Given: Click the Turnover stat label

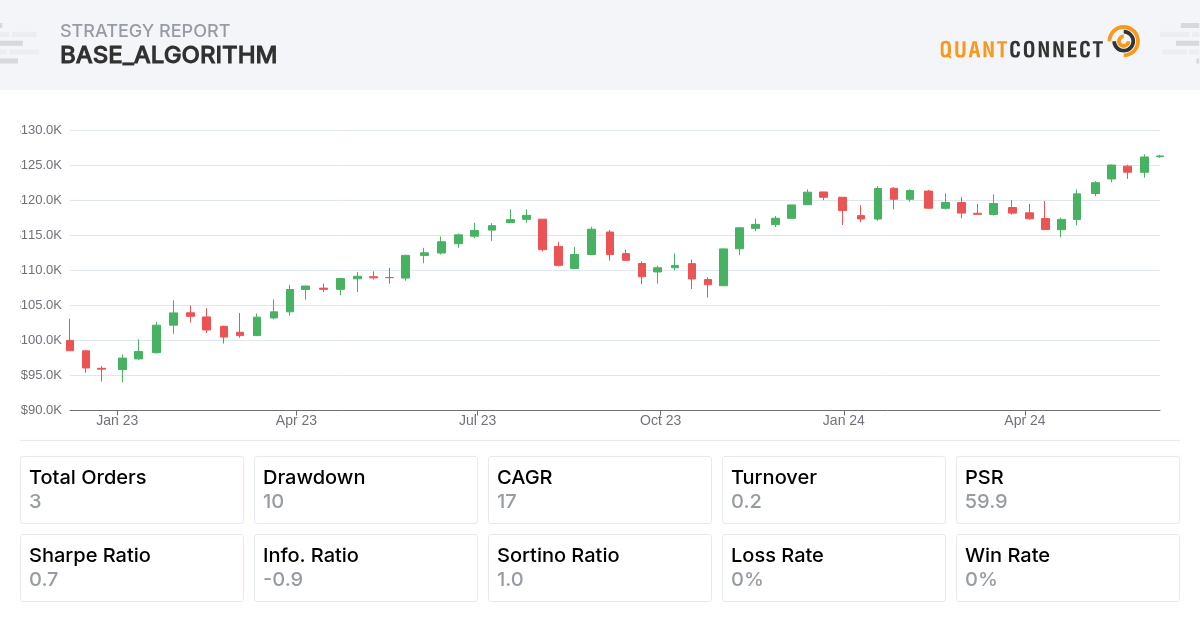Looking at the screenshot, I should (774, 478).
